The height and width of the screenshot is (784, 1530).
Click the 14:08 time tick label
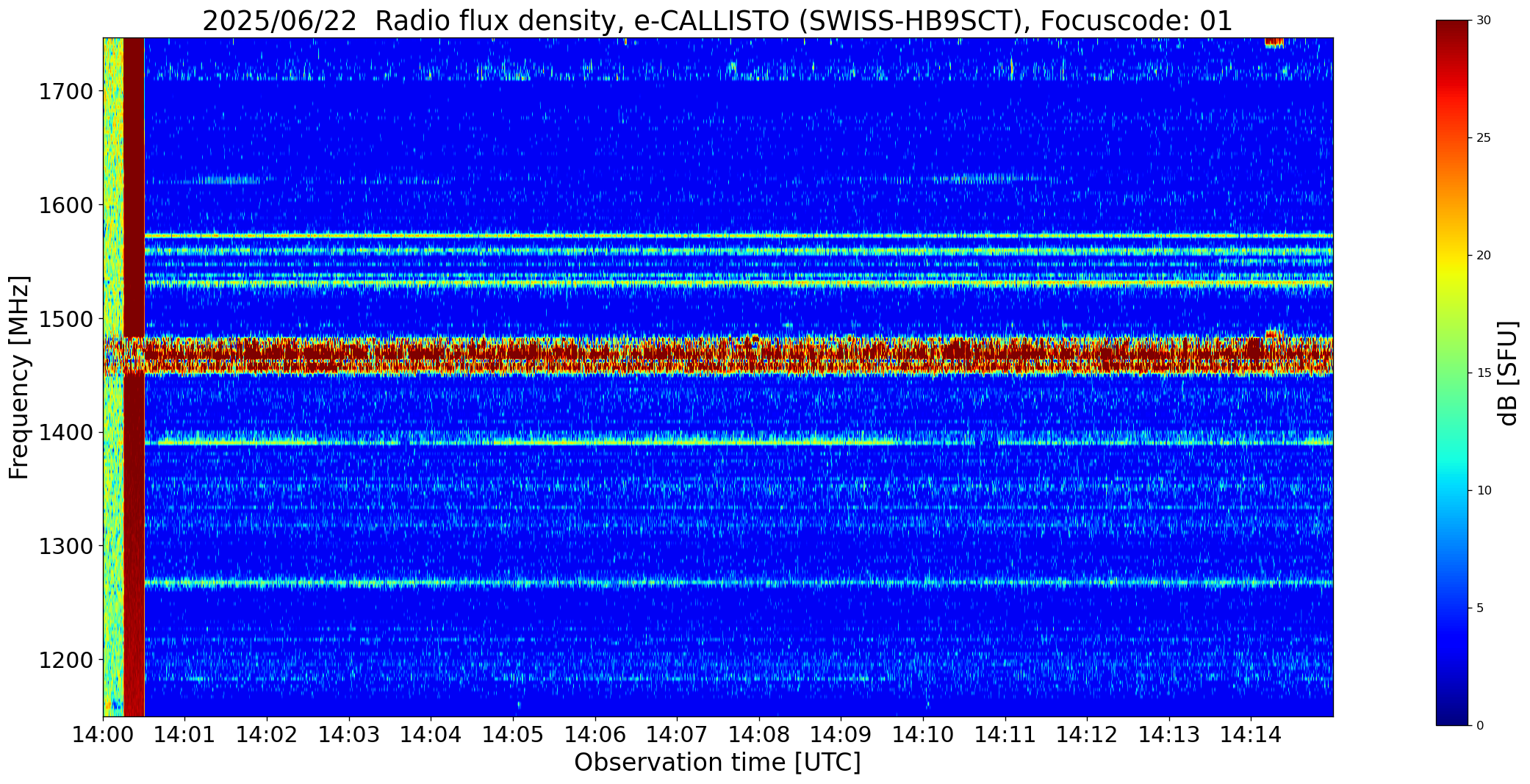[x=759, y=734]
